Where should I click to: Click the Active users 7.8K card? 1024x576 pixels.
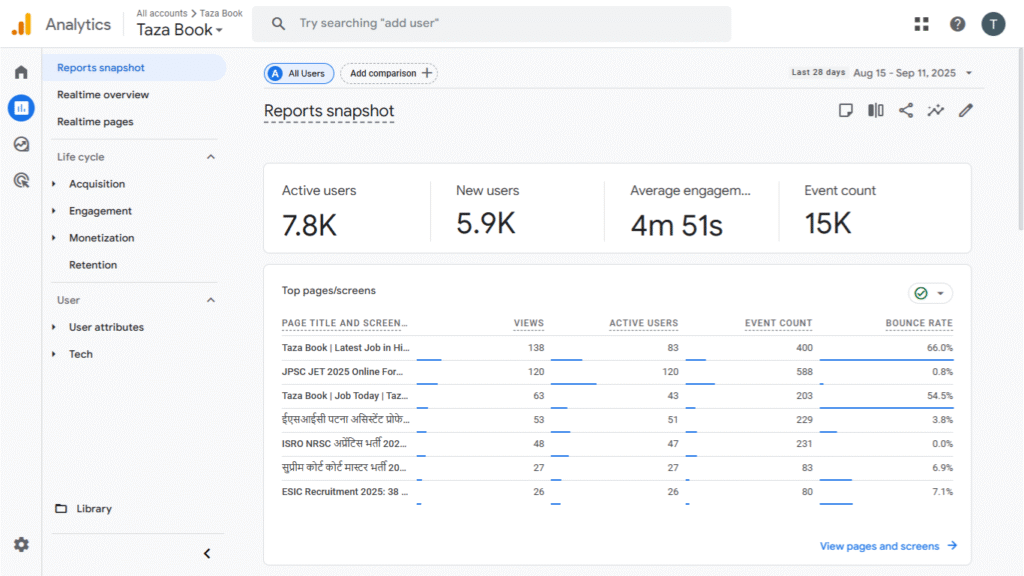click(x=347, y=209)
